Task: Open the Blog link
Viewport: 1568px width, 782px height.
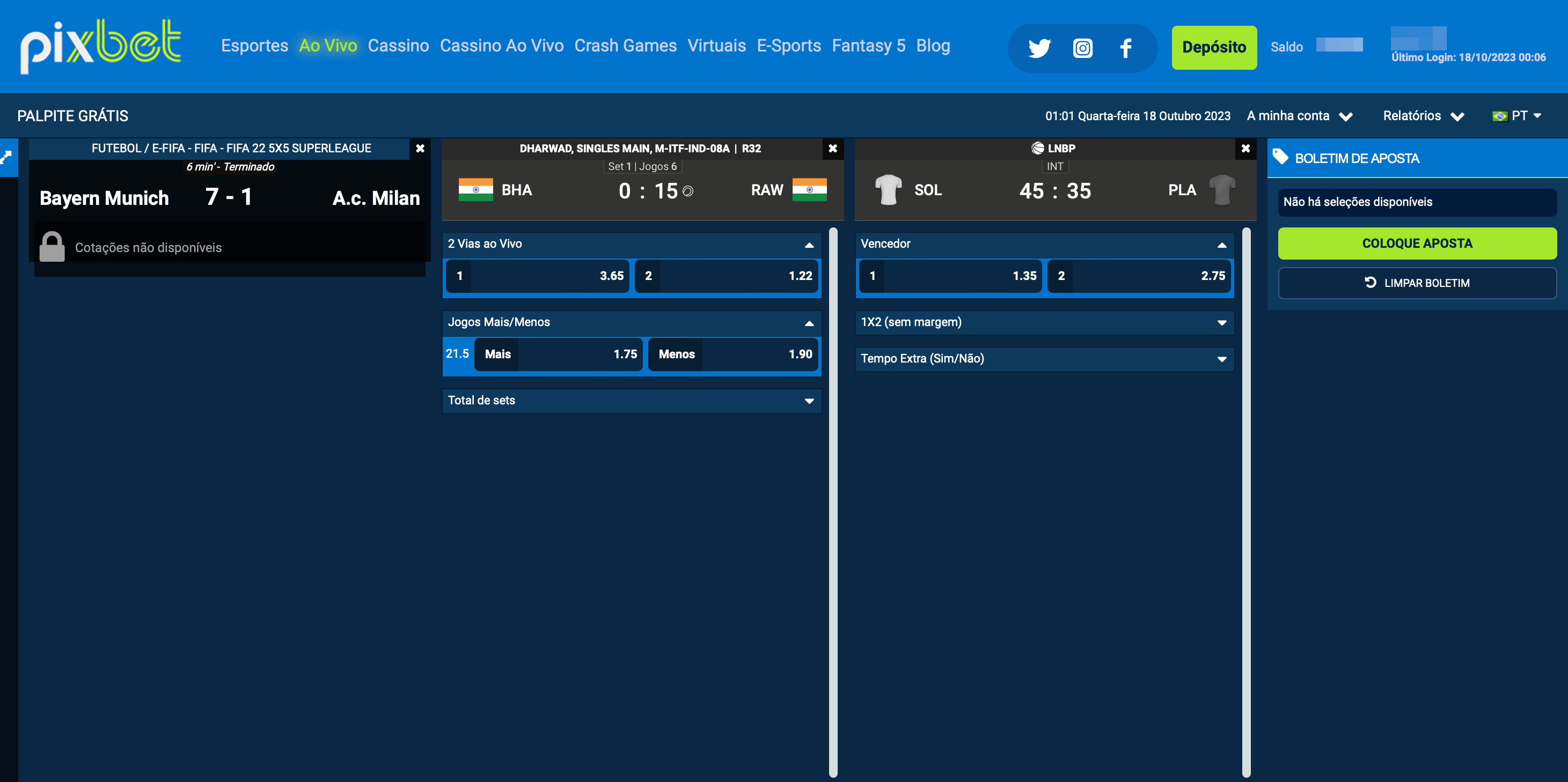Action: tap(933, 46)
